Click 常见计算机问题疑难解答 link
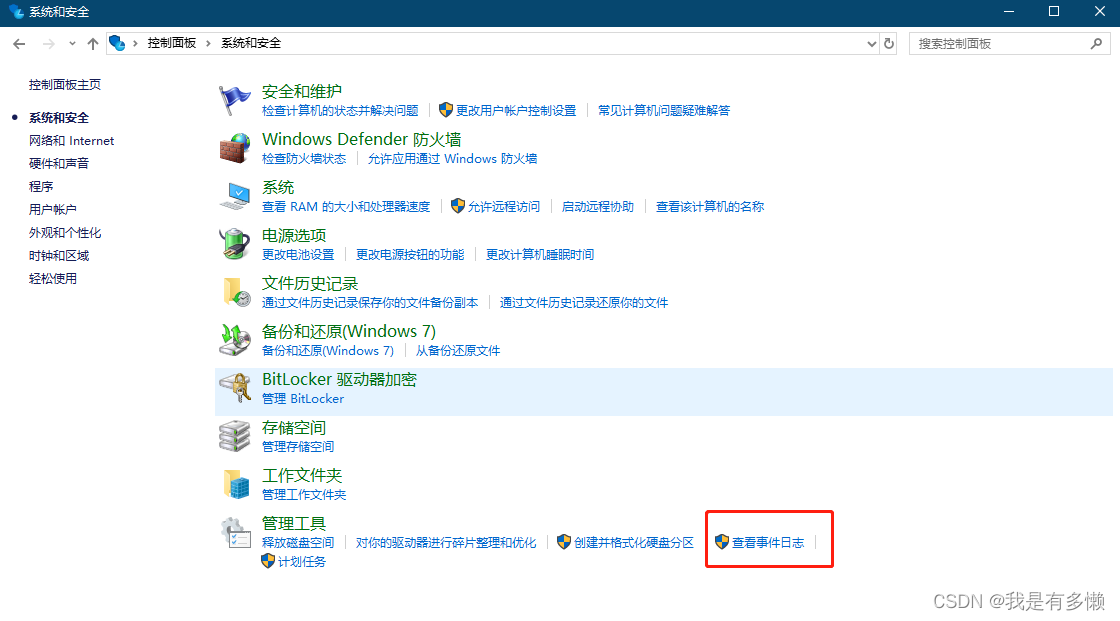1120x621 pixels. (x=664, y=111)
